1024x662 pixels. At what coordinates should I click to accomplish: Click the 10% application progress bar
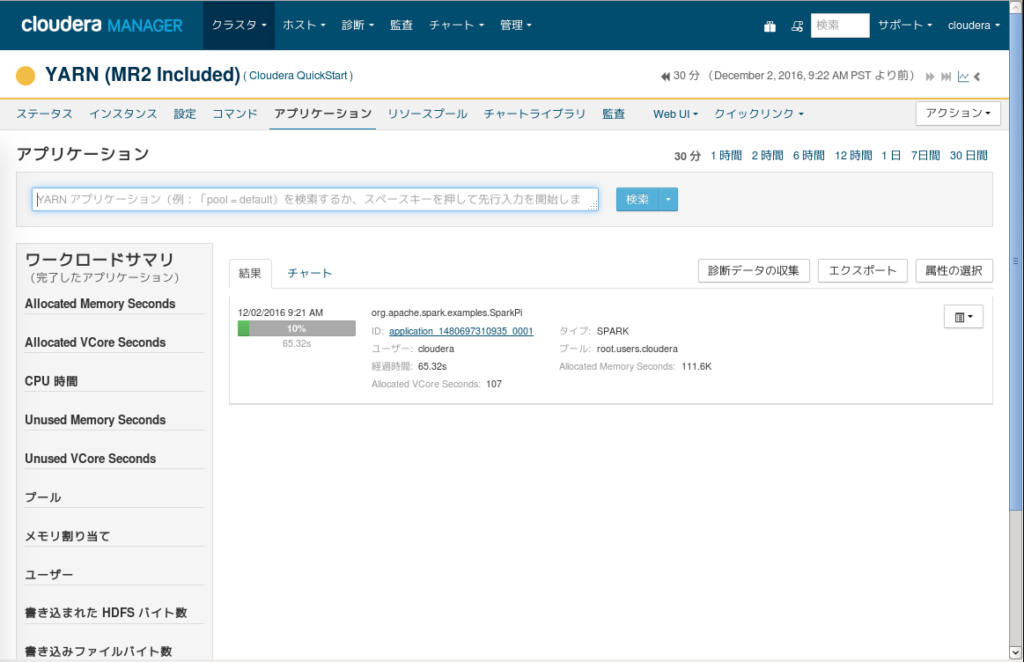click(x=296, y=328)
